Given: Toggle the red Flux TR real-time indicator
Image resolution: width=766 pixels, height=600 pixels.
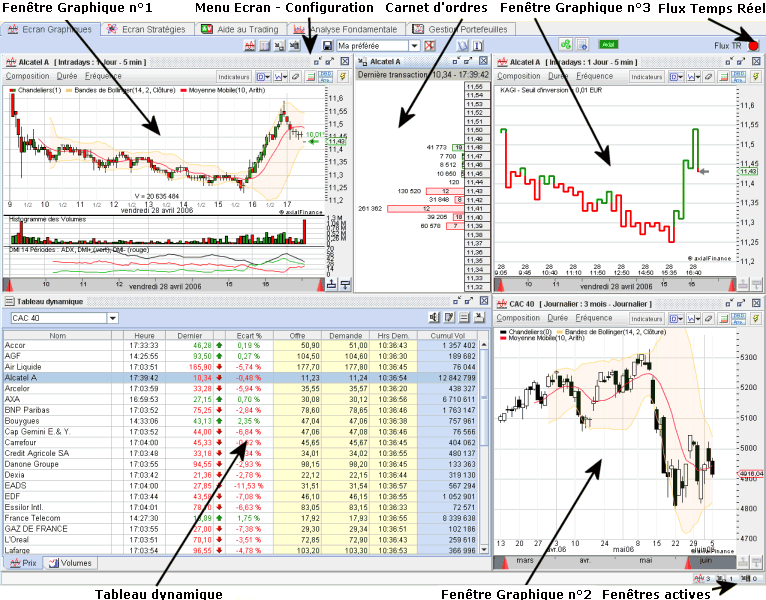Looking at the screenshot, I should tap(753, 46).
